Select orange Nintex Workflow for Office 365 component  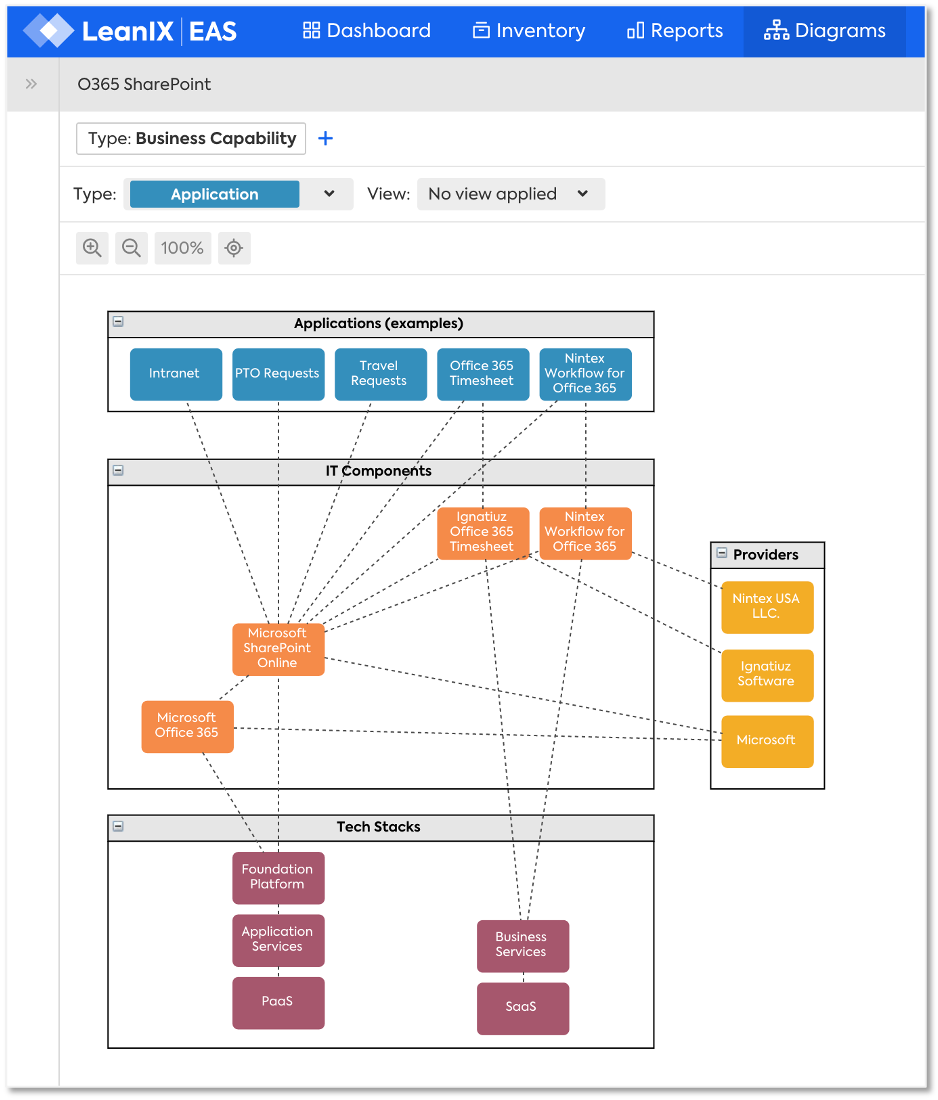pyautogui.click(x=586, y=533)
